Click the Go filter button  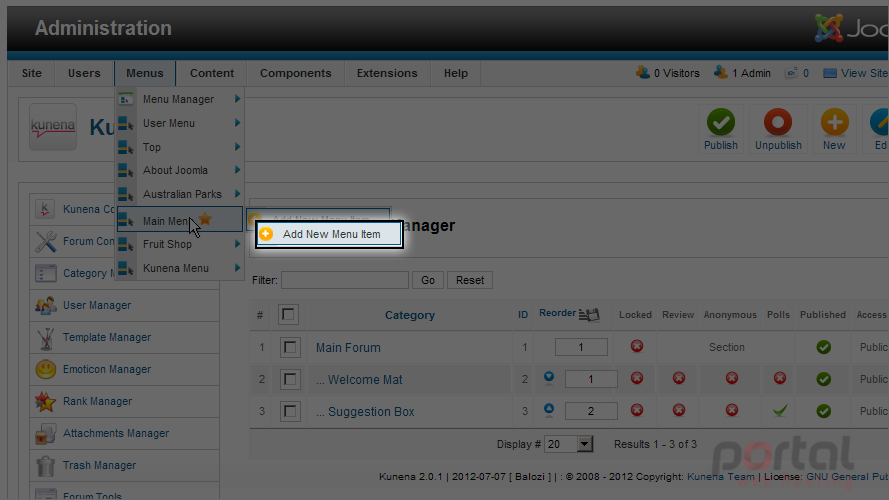point(428,280)
